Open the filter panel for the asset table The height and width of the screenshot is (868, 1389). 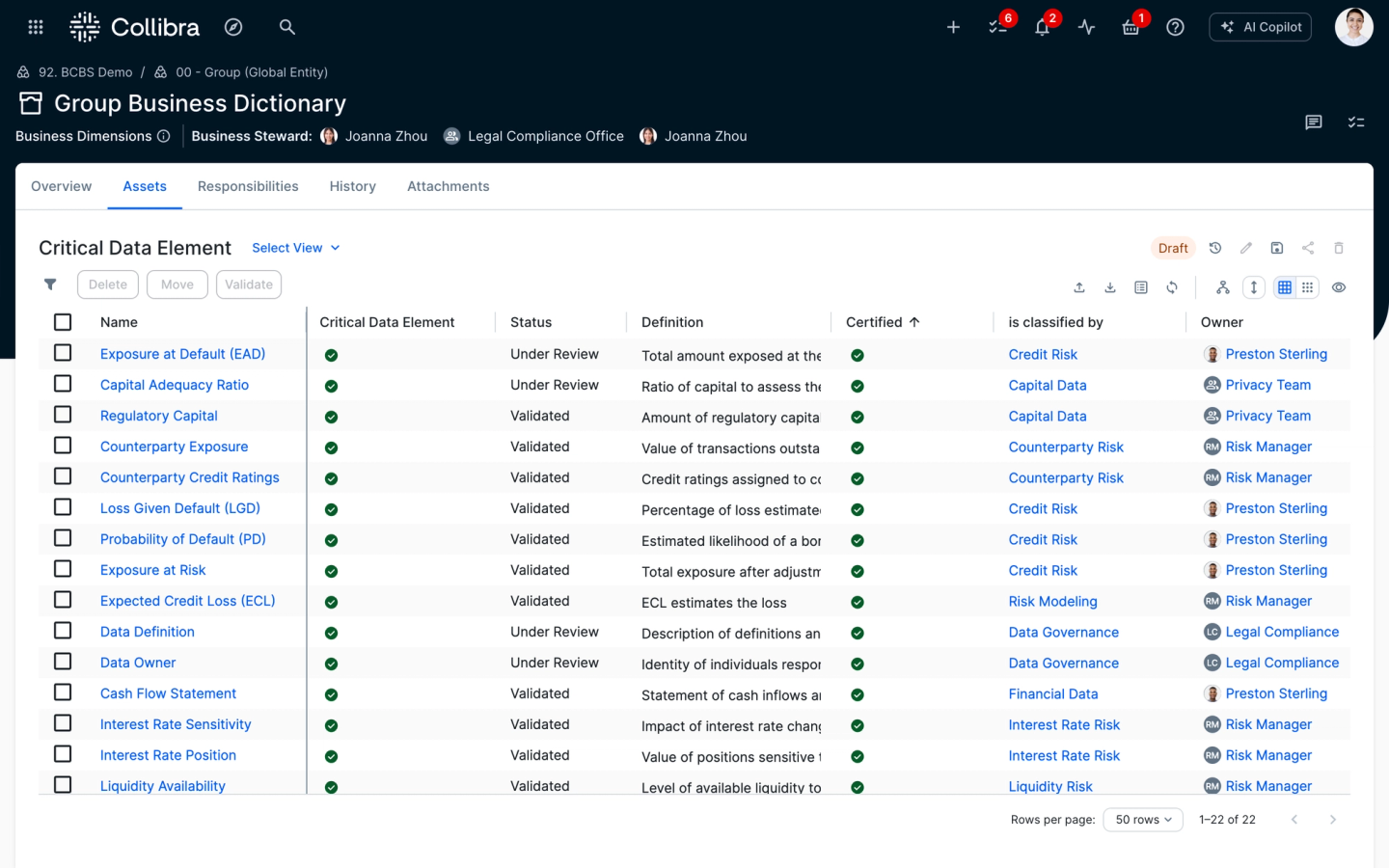[50, 285]
